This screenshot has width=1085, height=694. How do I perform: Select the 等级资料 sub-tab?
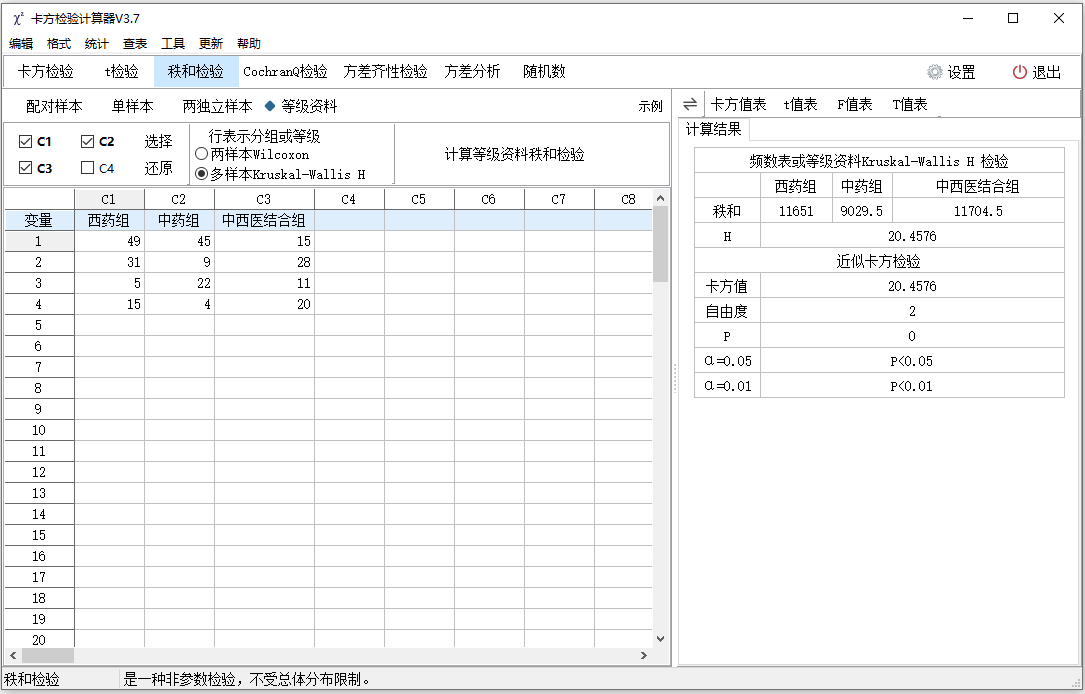coord(309,106)
